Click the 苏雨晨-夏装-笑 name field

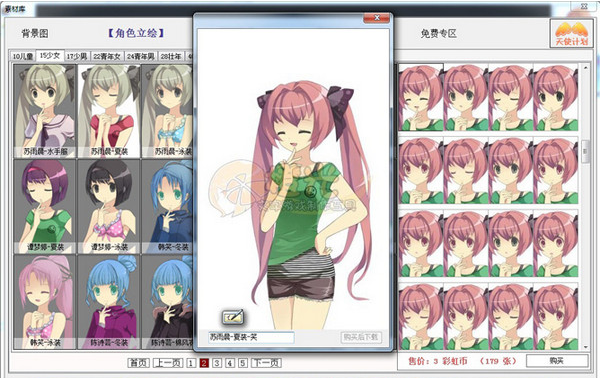pyautogui.click(x=251, y=337)
